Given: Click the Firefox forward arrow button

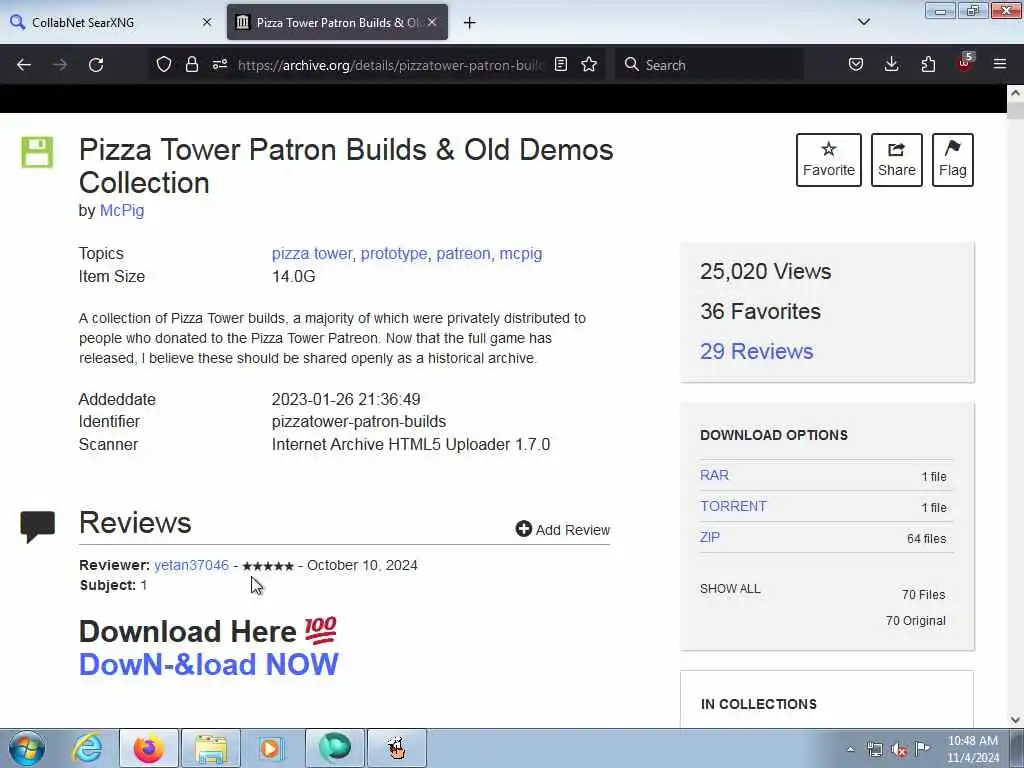Looking at the screenshot, I should tap(60, 65).
